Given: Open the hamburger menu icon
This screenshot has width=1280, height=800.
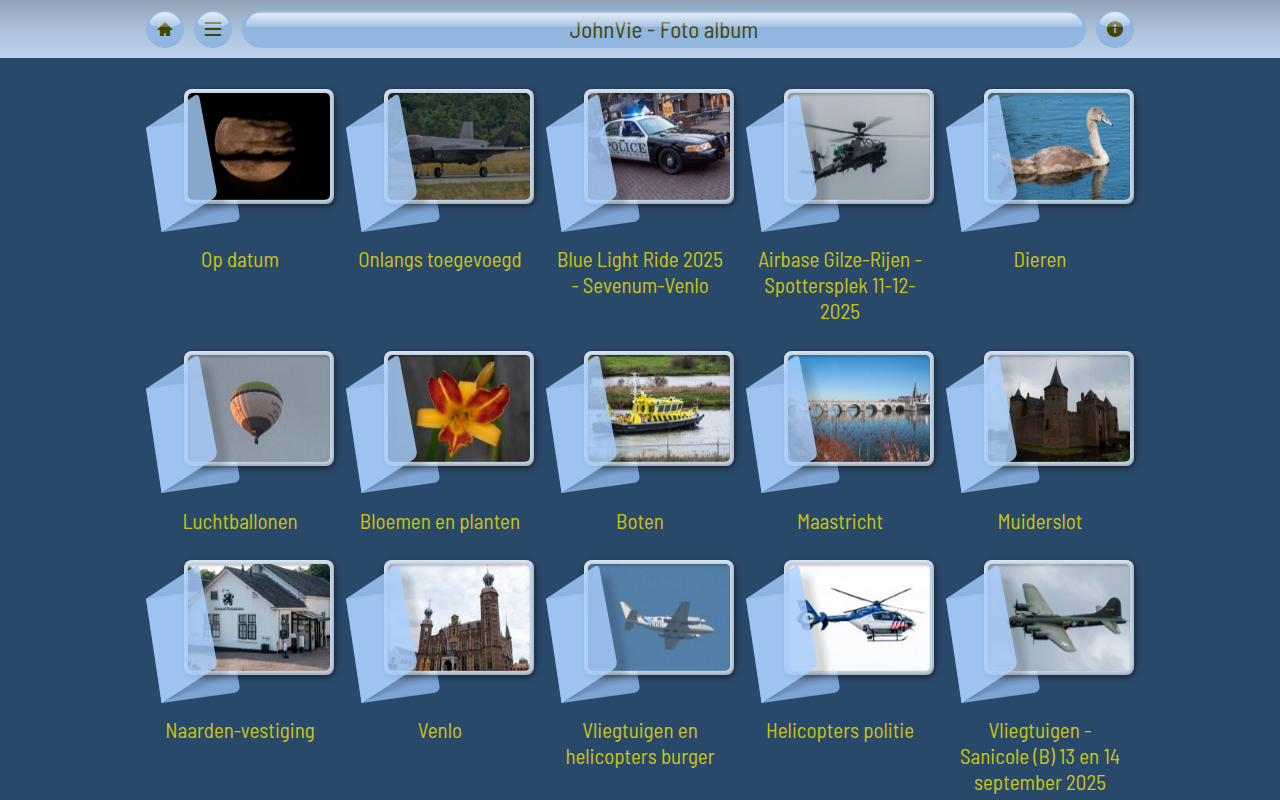Looking at the screenshot, I should (x=213, y=30).
